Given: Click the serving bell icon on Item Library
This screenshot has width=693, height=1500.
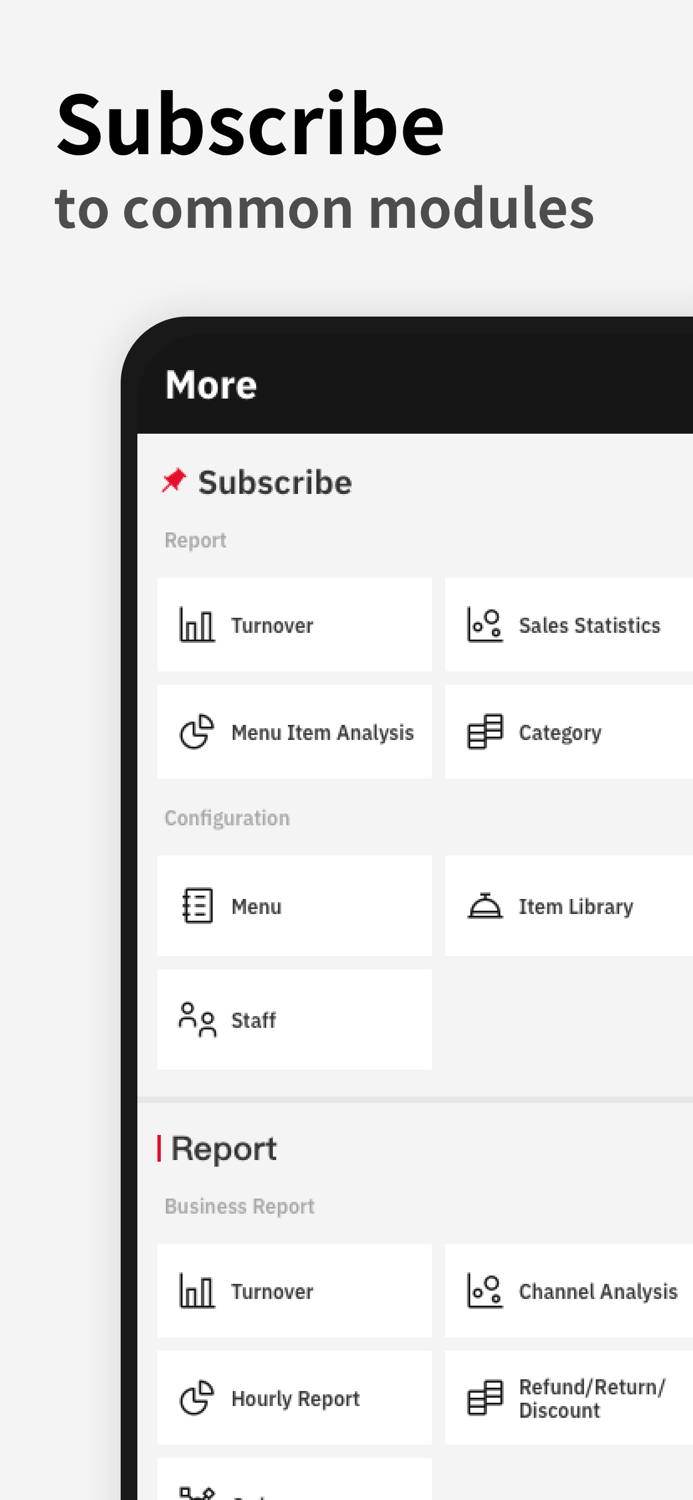Looking at the screenshot, I should pyautogui.click(x=485, y=906).
